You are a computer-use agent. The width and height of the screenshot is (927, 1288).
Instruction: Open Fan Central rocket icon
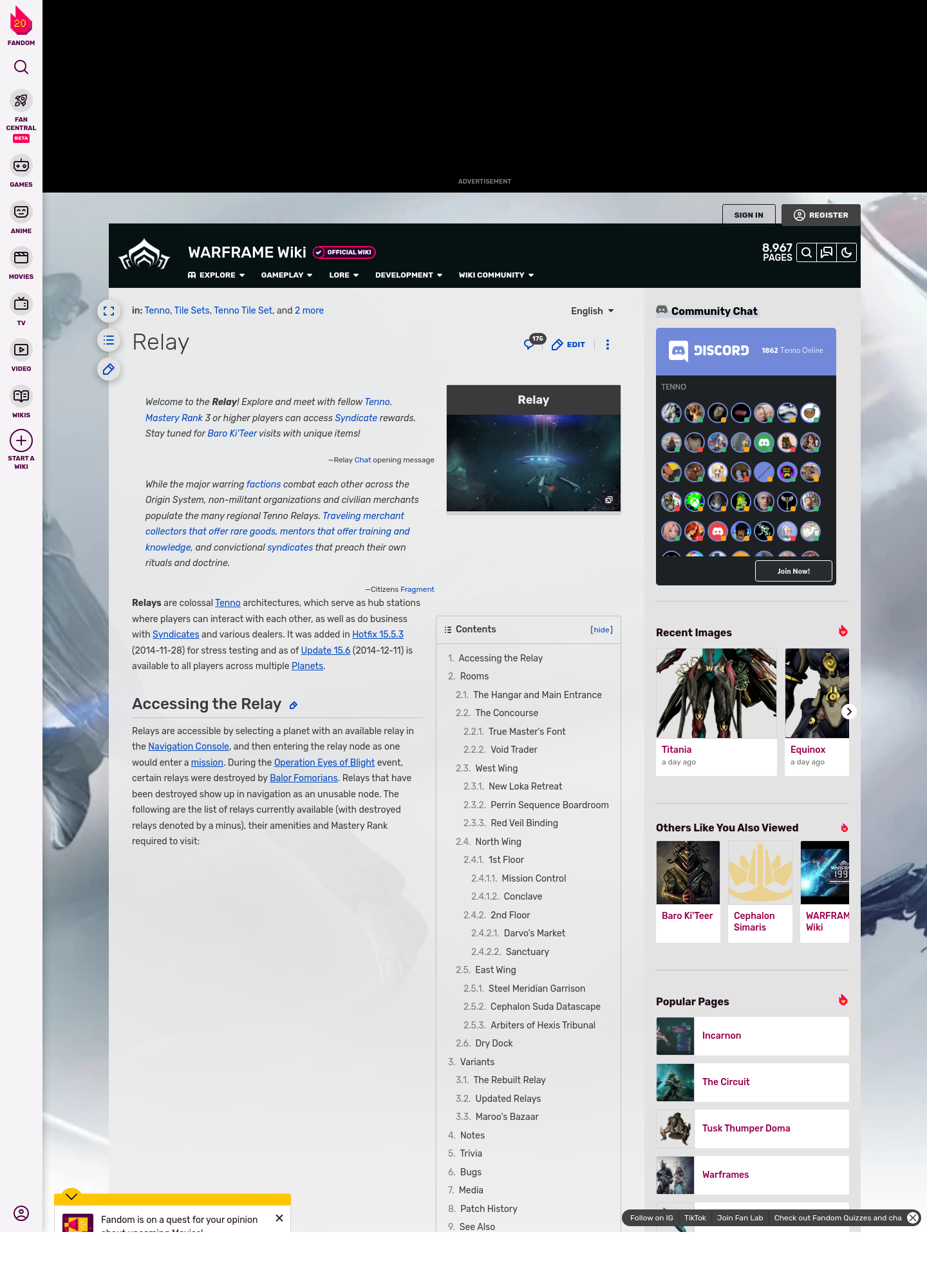coord(21,101)
